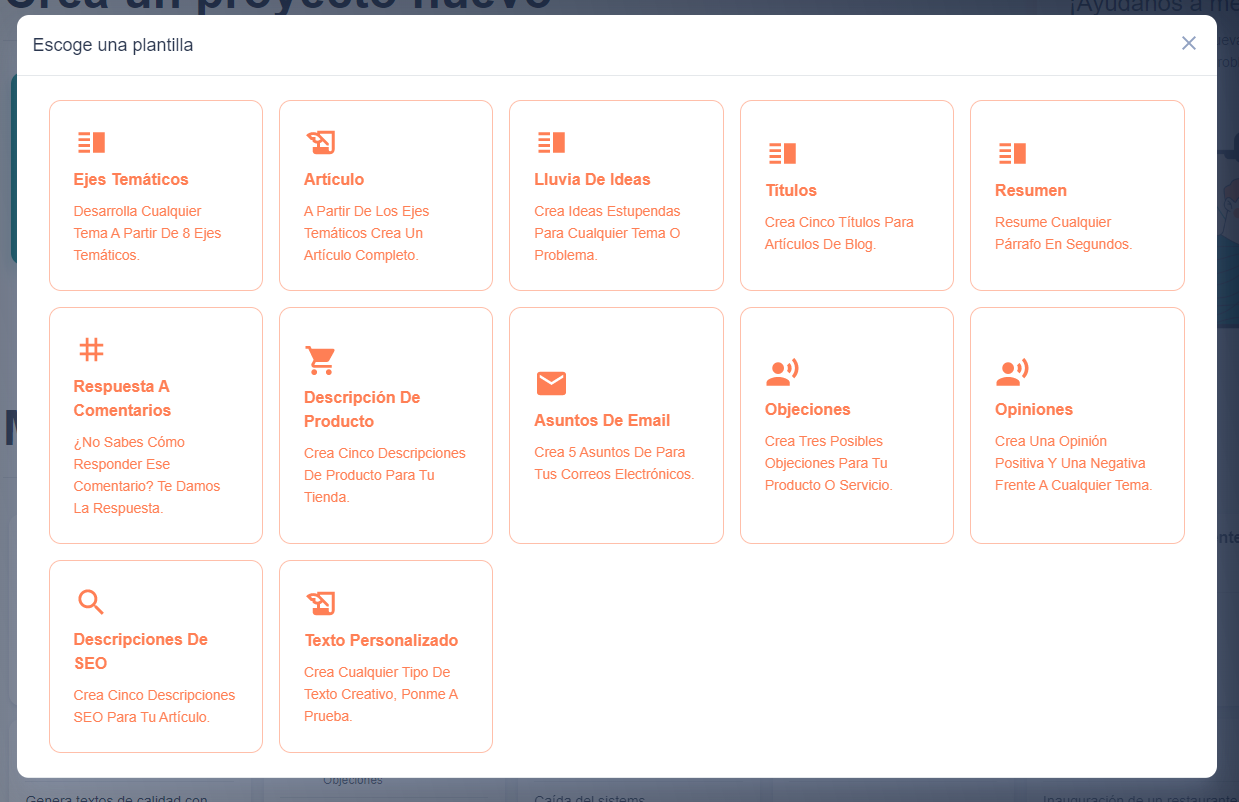Click the Texto Personalizado pencil-note icon

[x=320, y=603]
